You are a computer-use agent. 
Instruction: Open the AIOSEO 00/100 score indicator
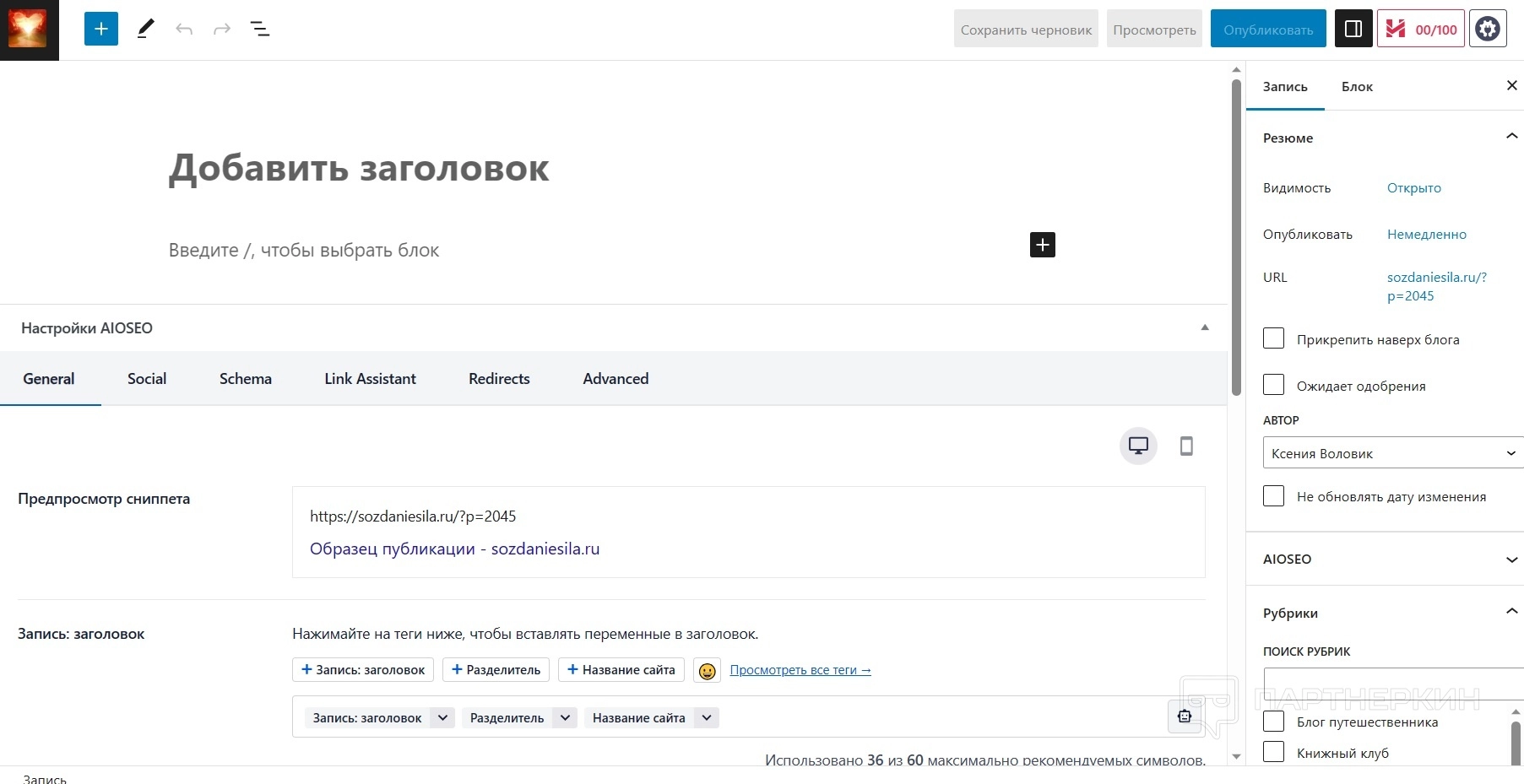tap(1421, 30)
